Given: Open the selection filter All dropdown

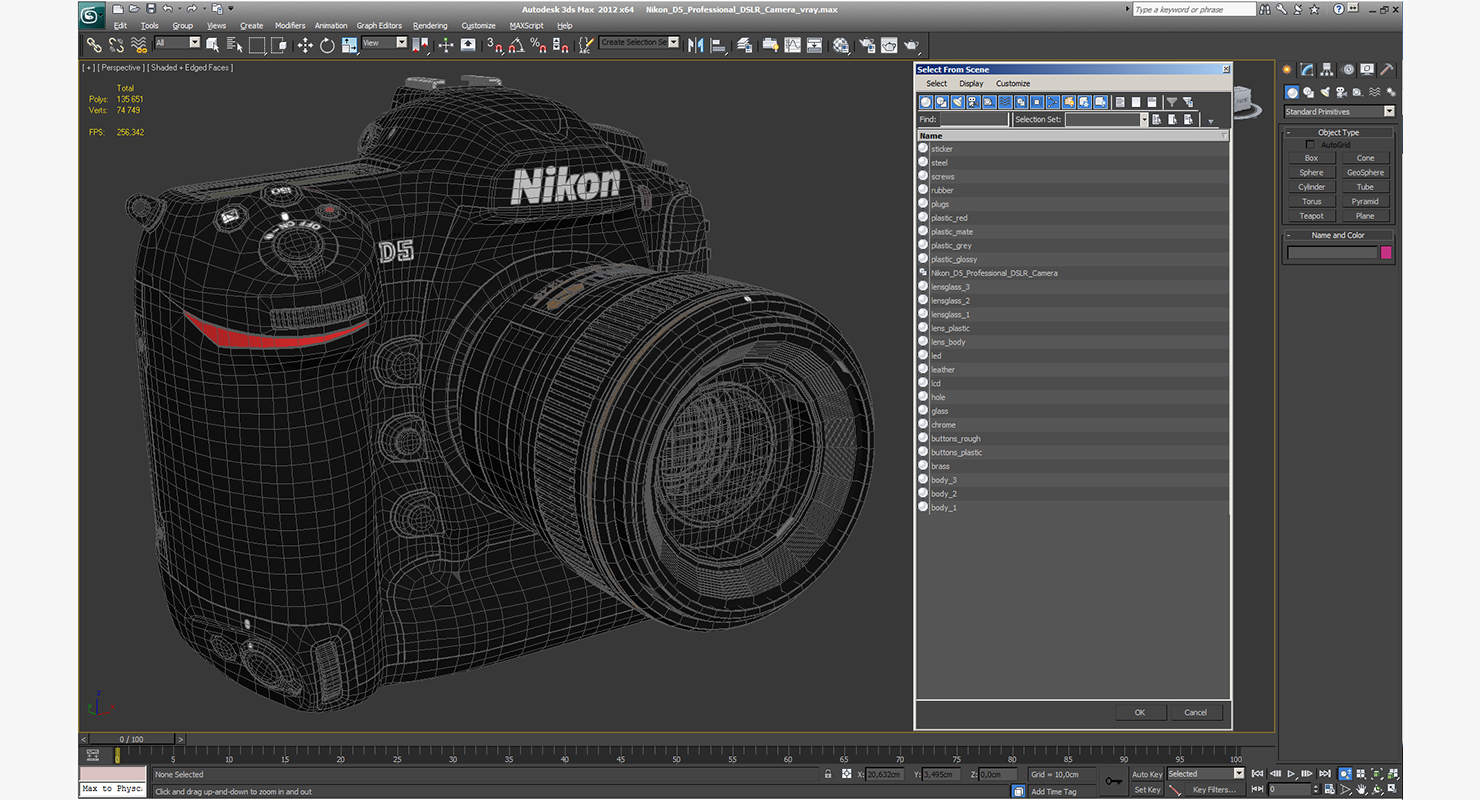Looking at the screenshot, I should pos(178,43).
